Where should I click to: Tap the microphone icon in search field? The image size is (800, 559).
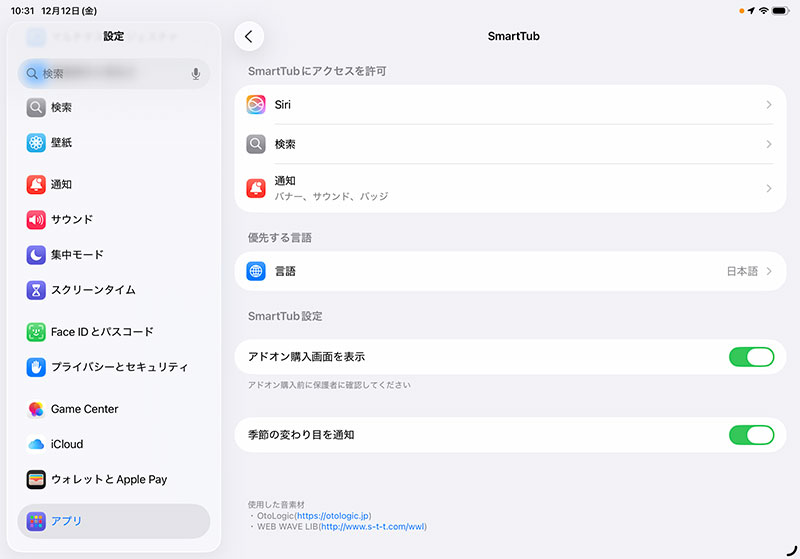click(x=196, y=74)
